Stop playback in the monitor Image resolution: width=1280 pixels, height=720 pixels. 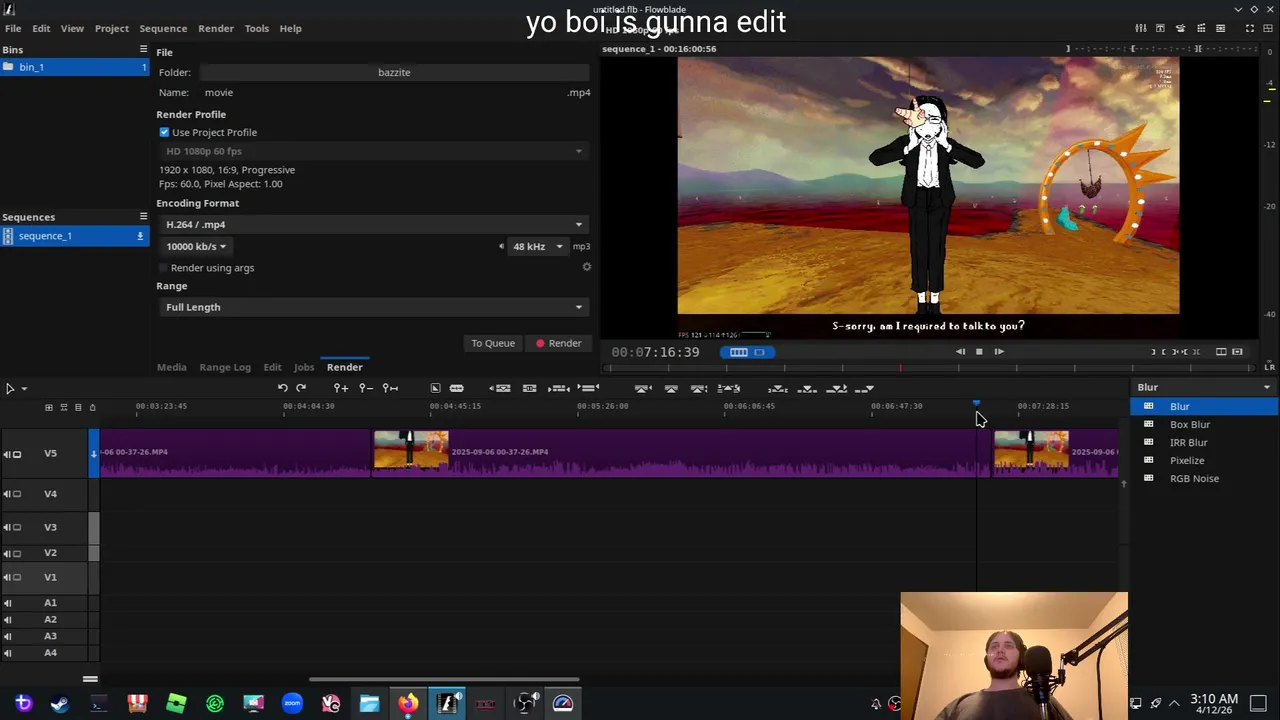pos(979,352)
